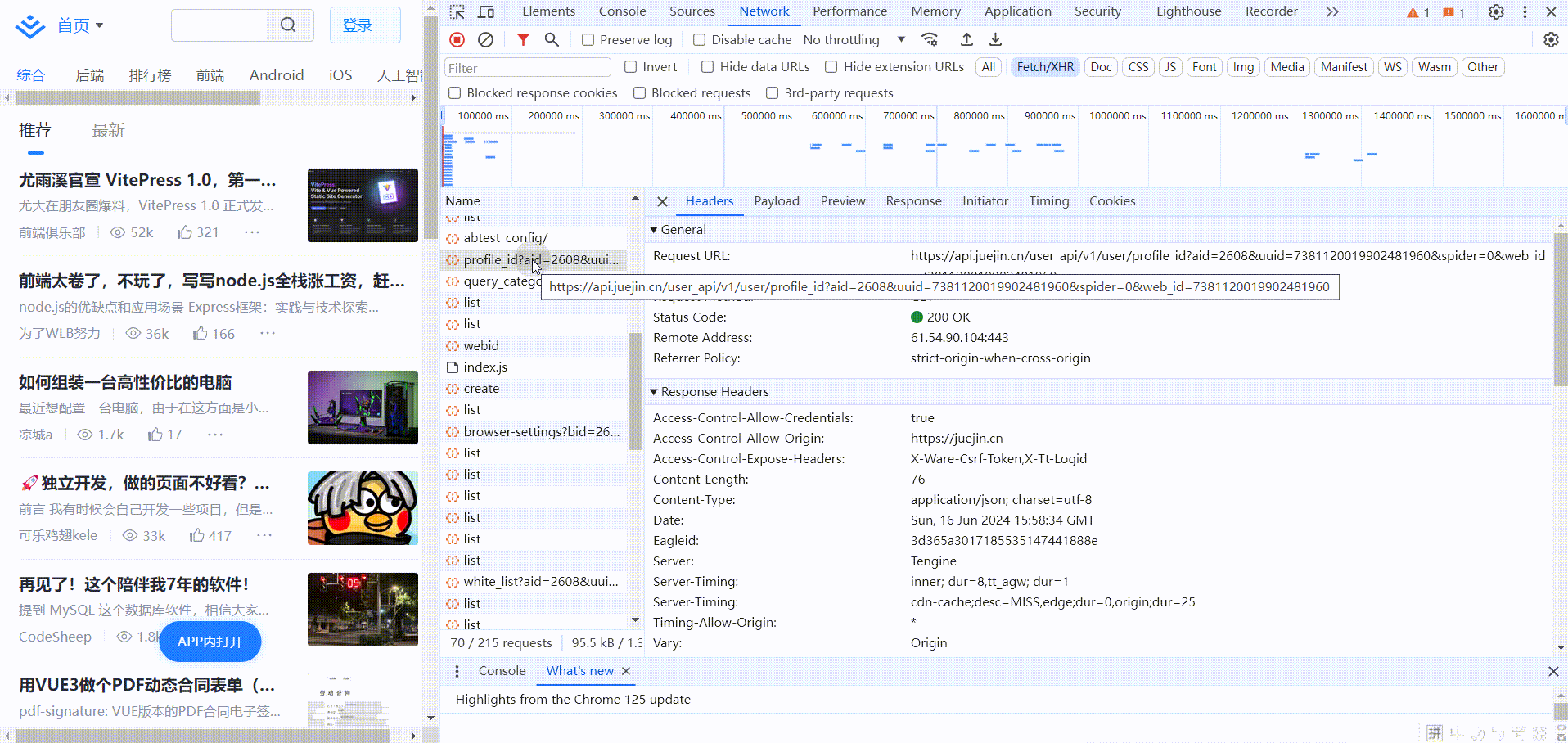
Task: Open Network panel settings gear
Action: click(1551, 39)
